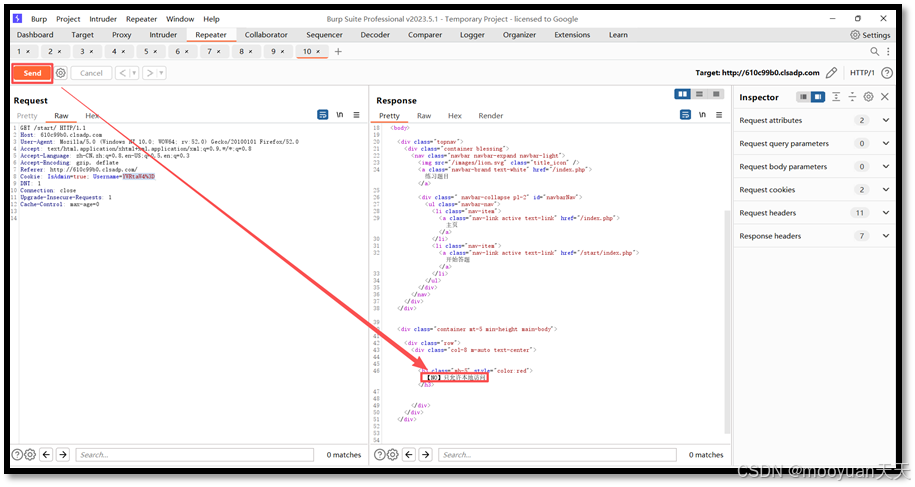Select Repeater tab 5
This screenshot has height=487, width=915.
[x=151, y=51]
